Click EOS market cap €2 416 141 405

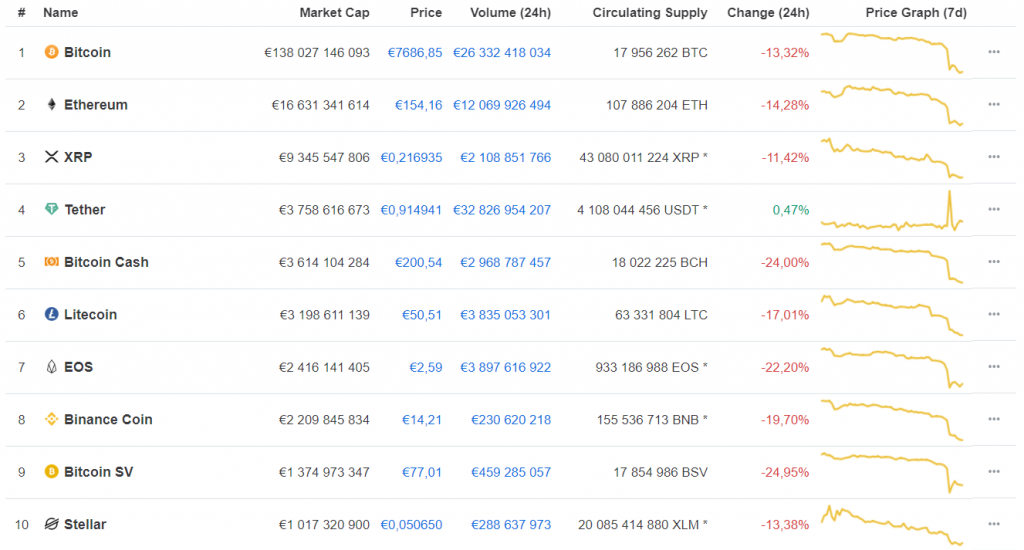point(324,367)
